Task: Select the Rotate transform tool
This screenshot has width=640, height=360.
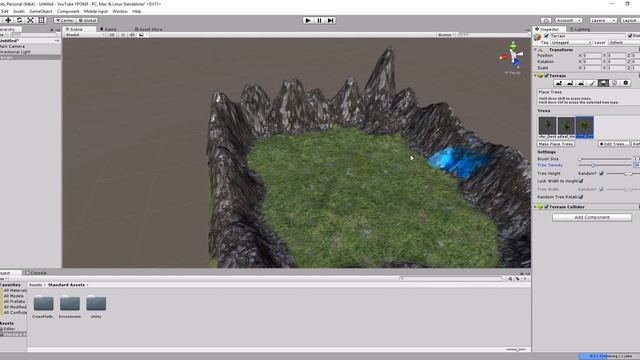Action: pos(19,20)
